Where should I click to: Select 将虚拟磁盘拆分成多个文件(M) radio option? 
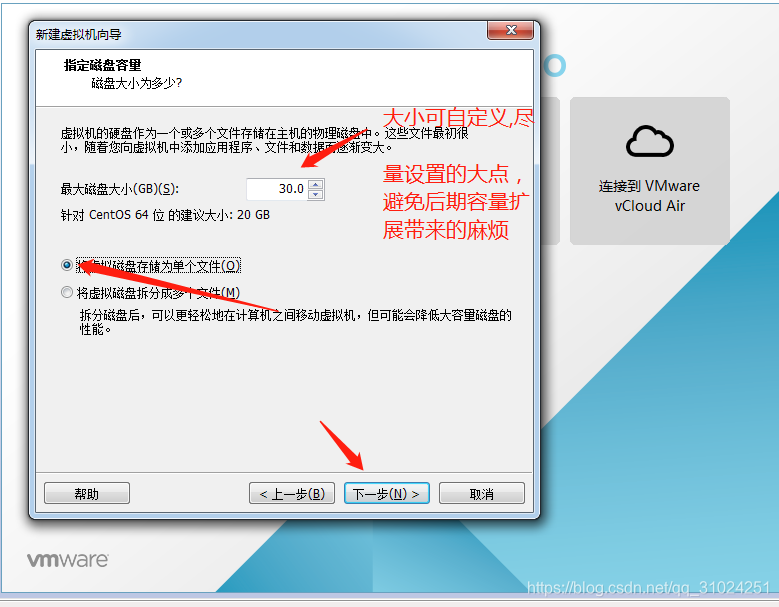(x=67, y=292)
